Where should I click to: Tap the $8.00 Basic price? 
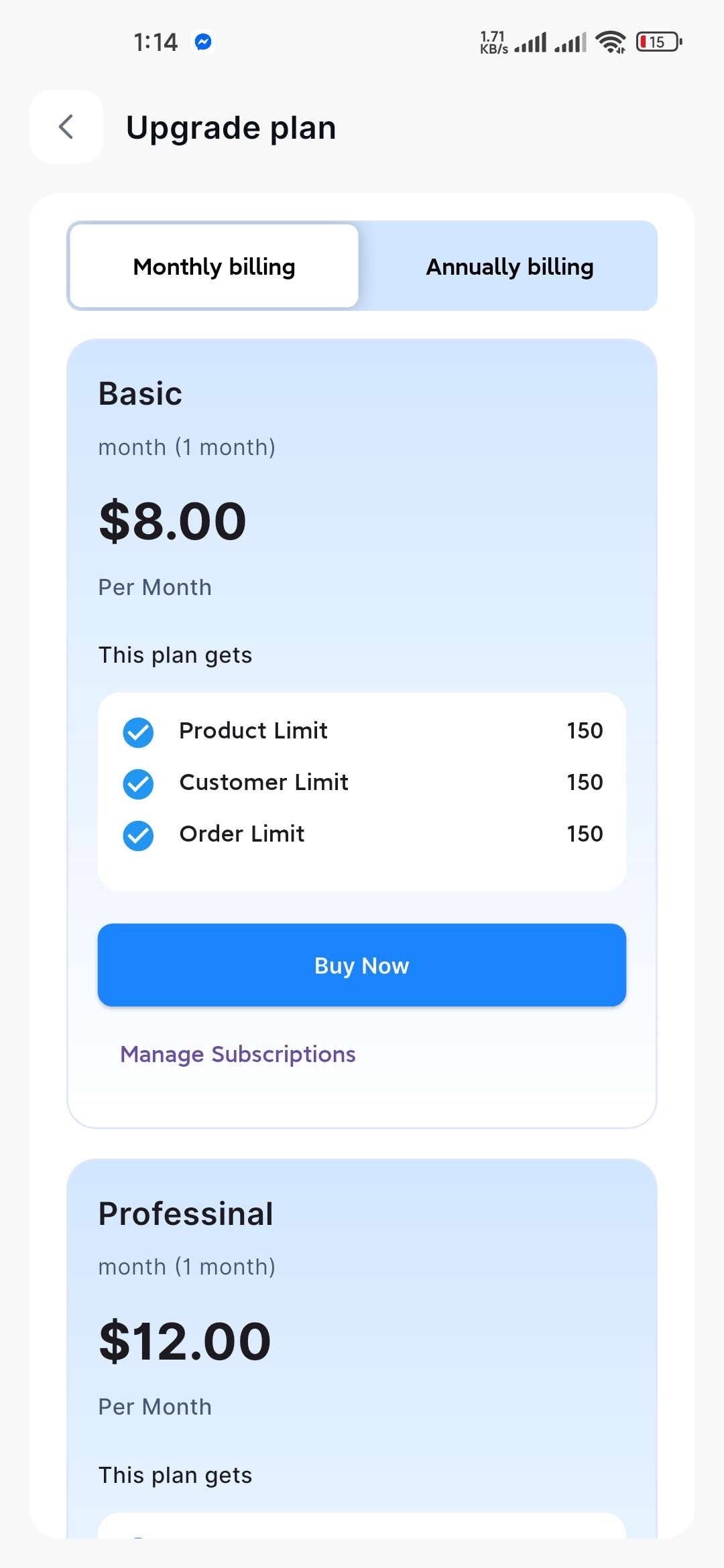click(x=173, y=521)
